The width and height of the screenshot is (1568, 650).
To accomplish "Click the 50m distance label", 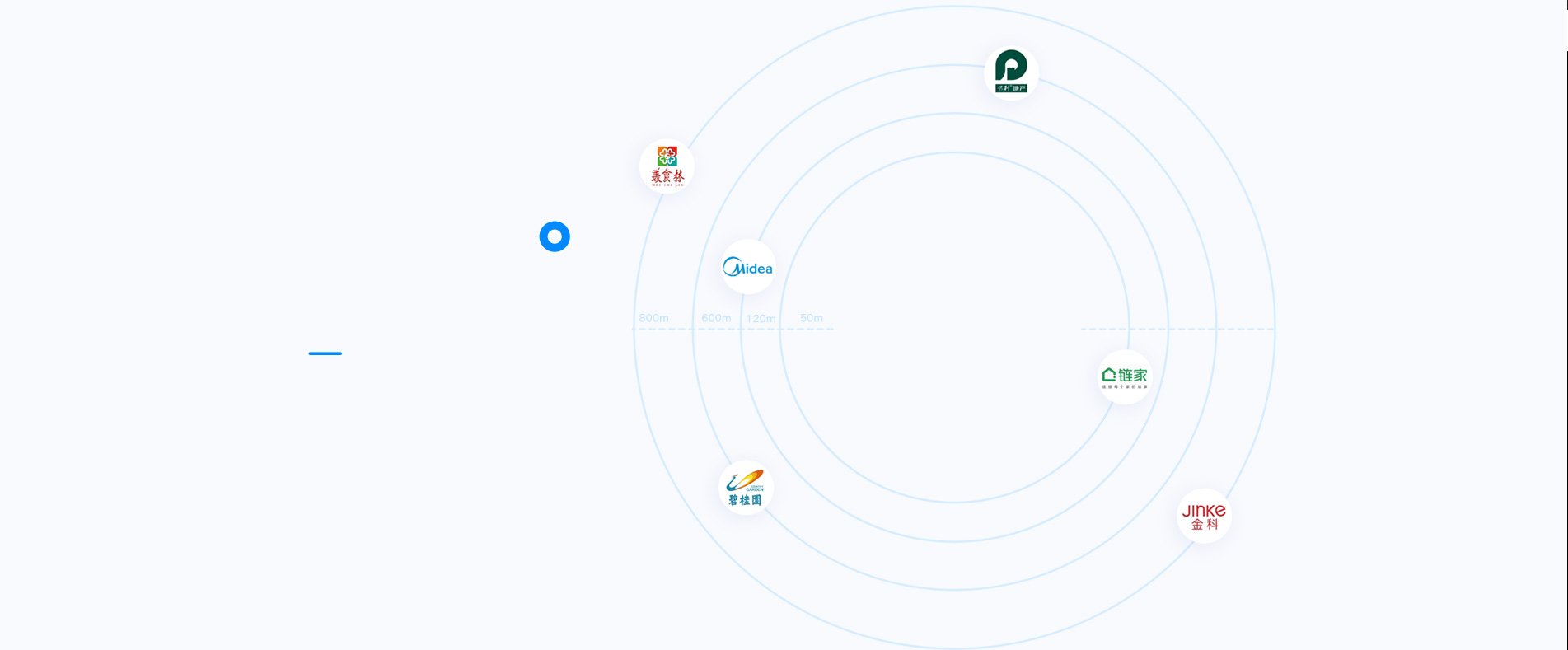I will [812, 318].
